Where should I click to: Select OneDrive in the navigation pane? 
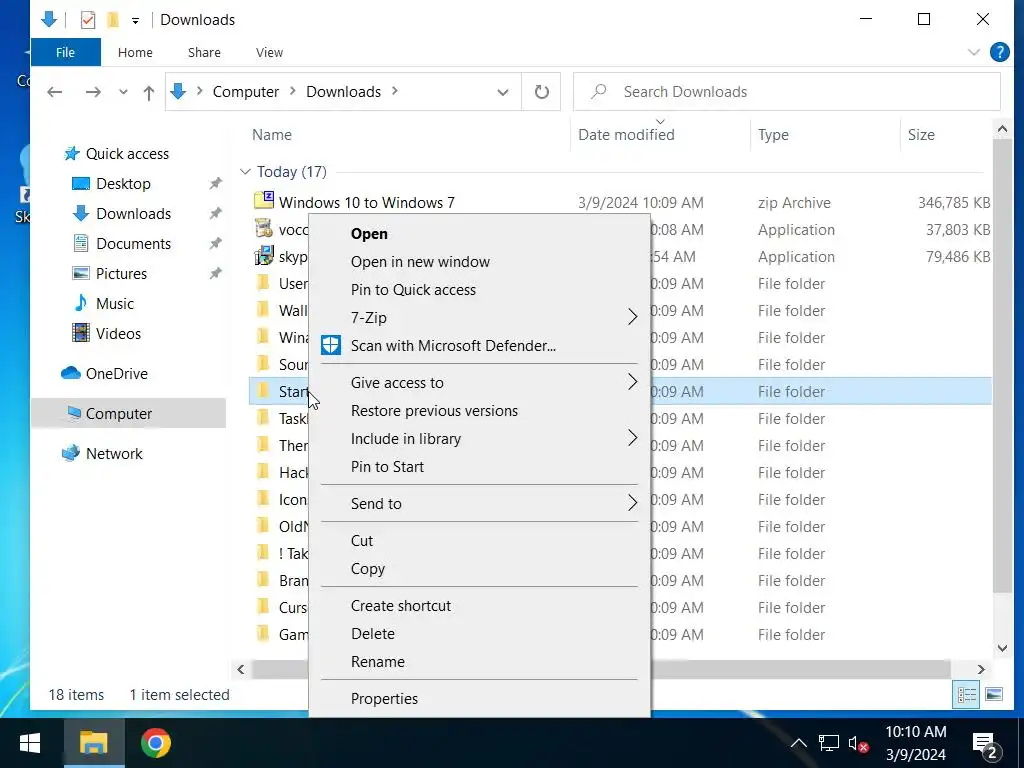[117, 374]
